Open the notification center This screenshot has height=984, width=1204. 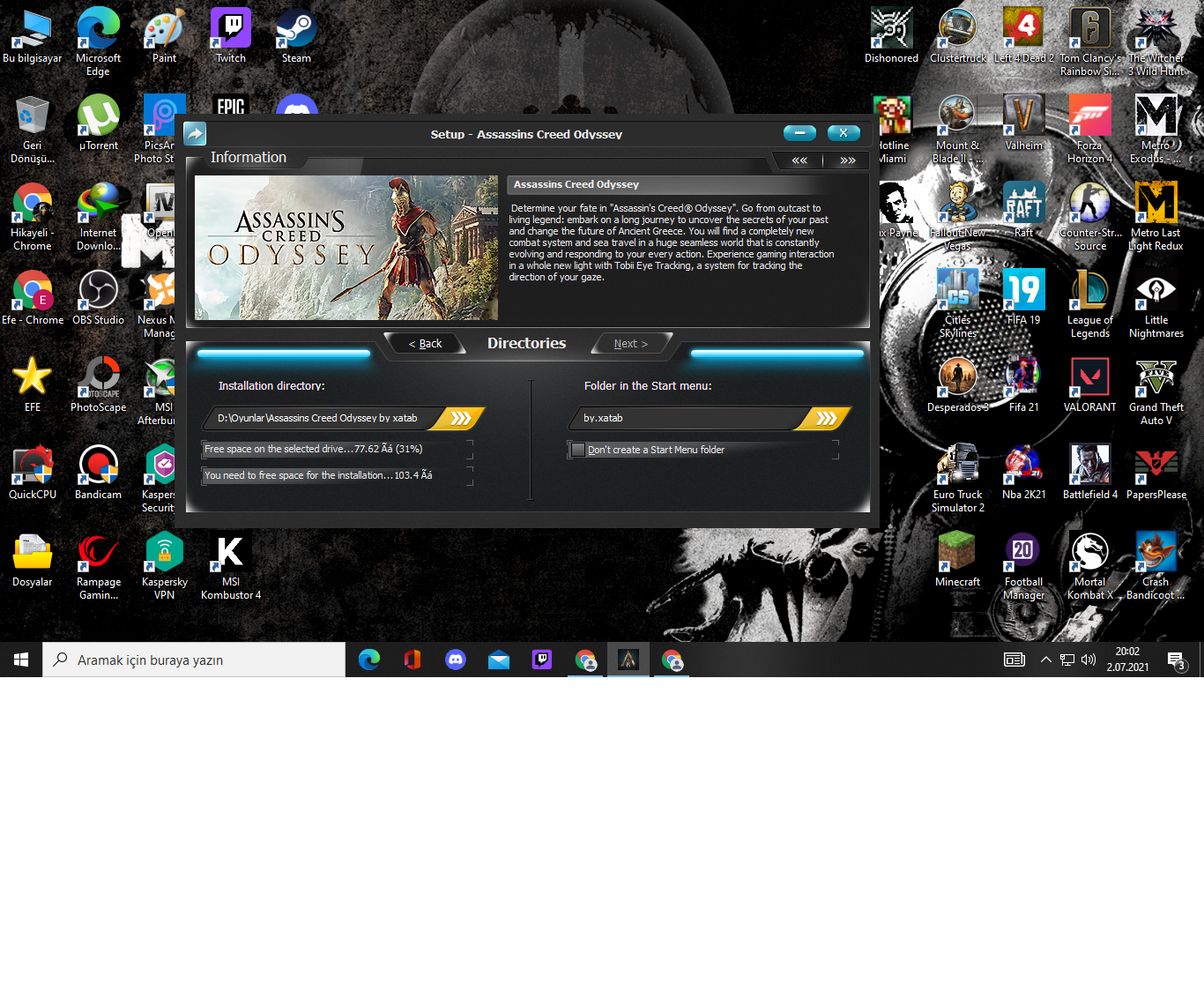[1176, 660]
